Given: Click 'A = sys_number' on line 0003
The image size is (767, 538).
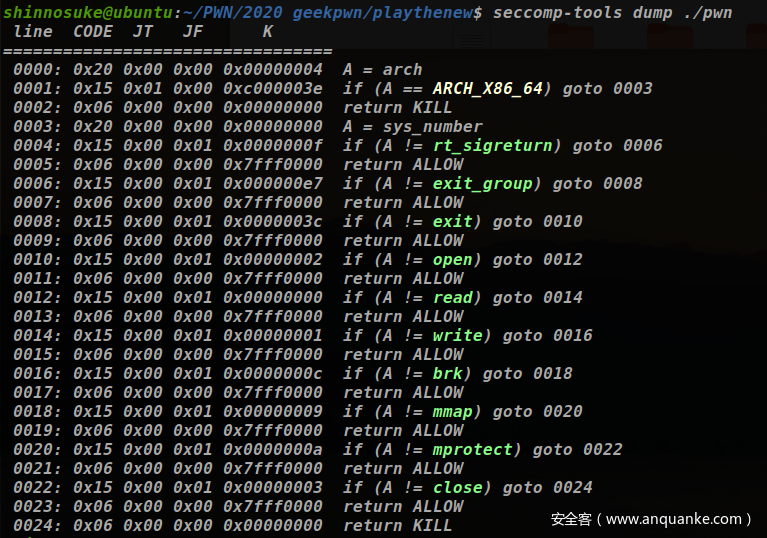Looking at the screenshot, I should click(412, 127).
